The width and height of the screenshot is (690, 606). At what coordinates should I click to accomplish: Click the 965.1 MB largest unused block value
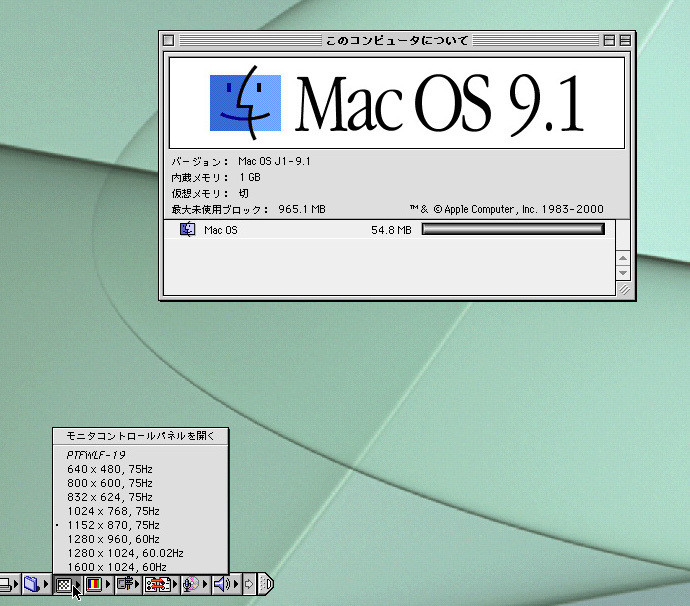point(302,209)
